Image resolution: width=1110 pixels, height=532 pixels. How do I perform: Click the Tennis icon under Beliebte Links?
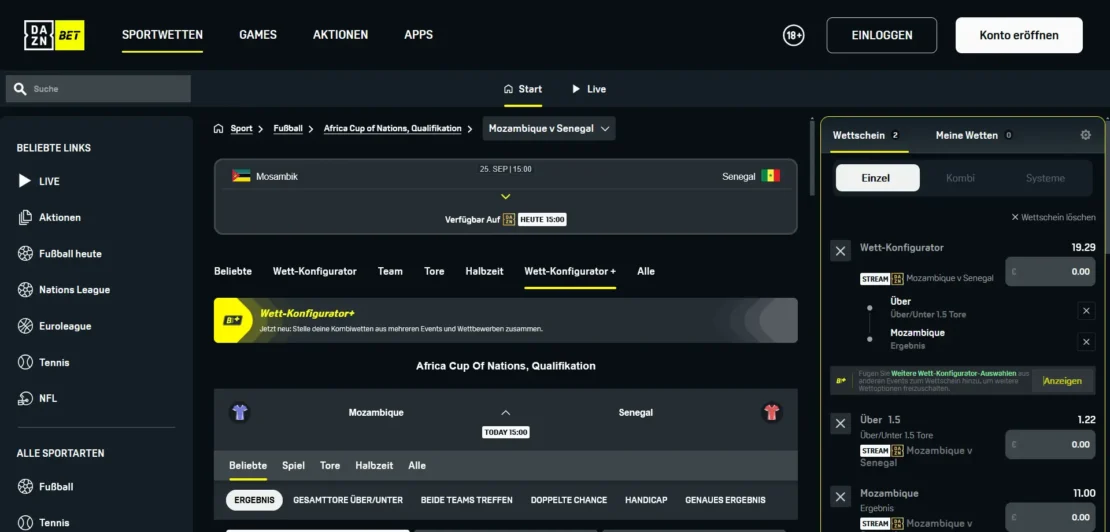[x=25, y=362]
